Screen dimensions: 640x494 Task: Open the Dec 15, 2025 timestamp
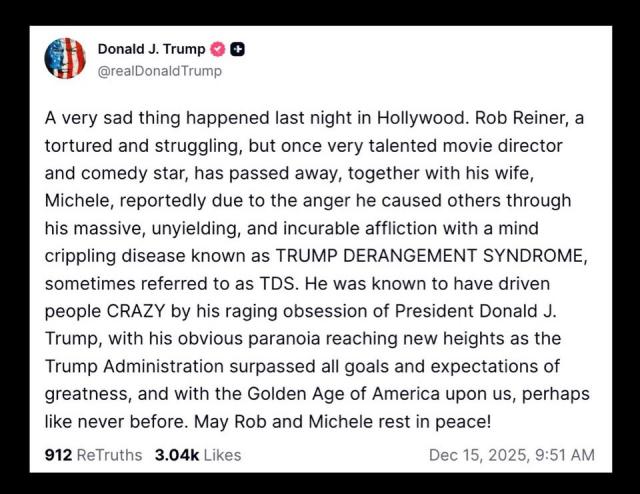coord(475,455)
